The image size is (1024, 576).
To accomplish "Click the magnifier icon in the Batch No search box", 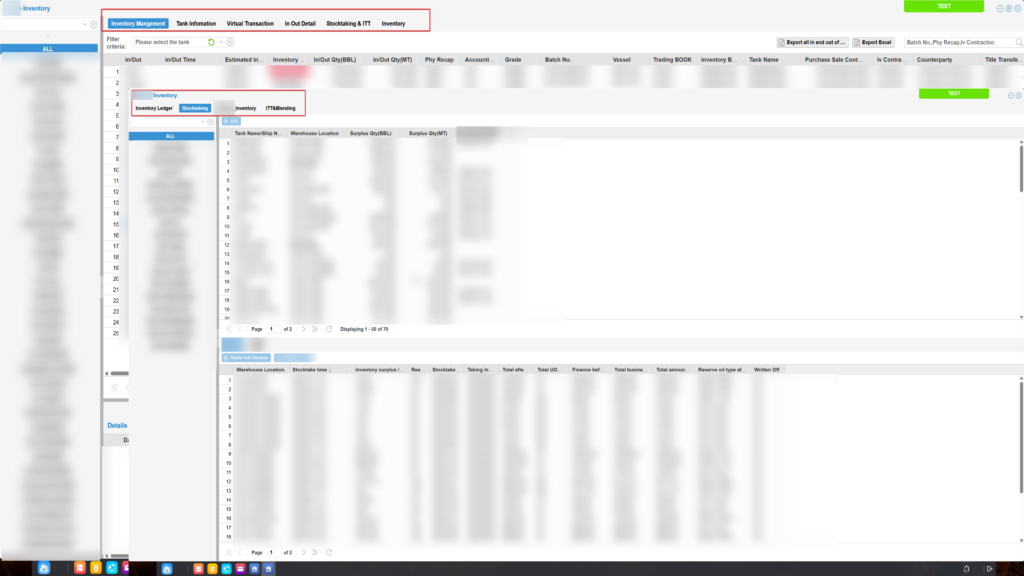I will (x=1016, y=41).
